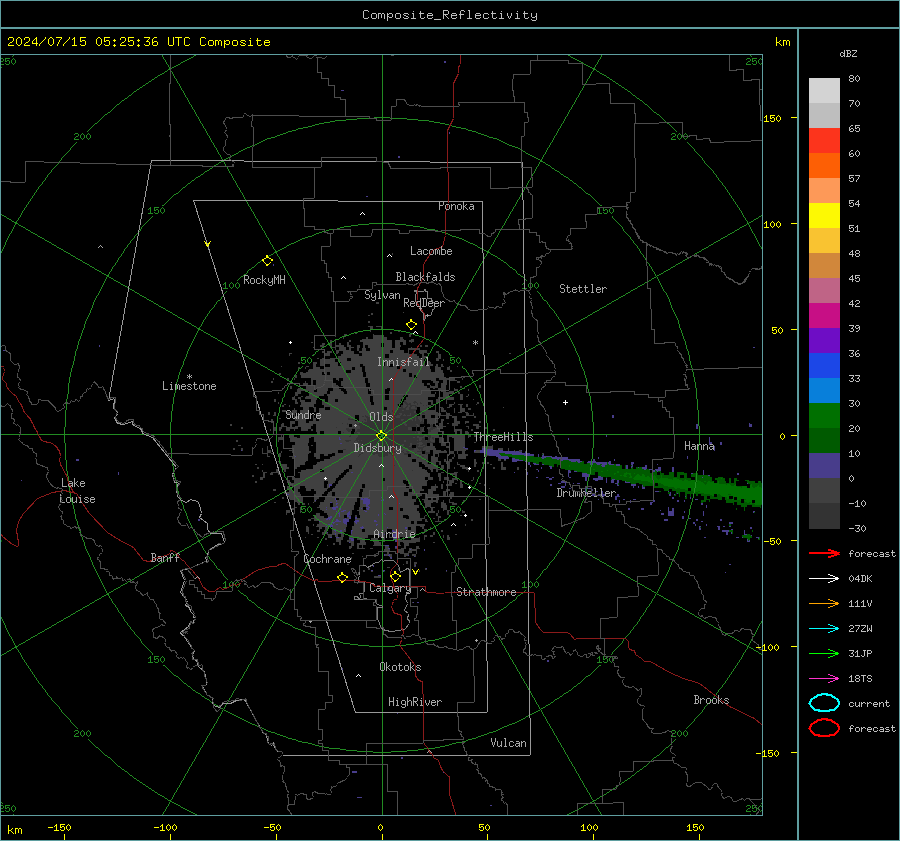Click the Sundre town label
This screenshot has width=900, height=841.
coord(303,415)
